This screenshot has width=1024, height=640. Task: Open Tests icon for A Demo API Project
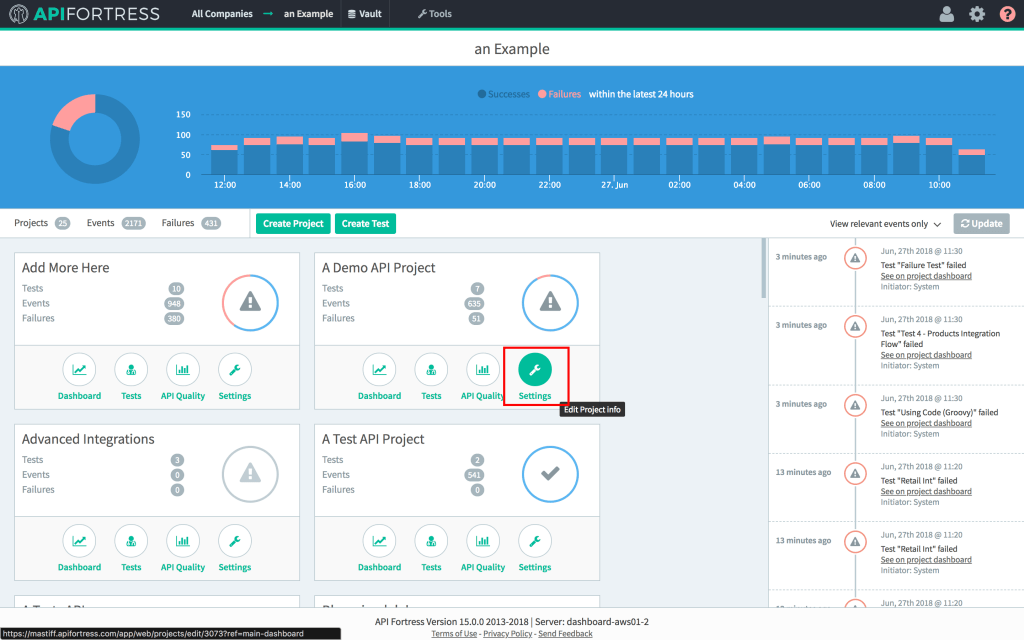pyautogui.click(x=431, y=371)
